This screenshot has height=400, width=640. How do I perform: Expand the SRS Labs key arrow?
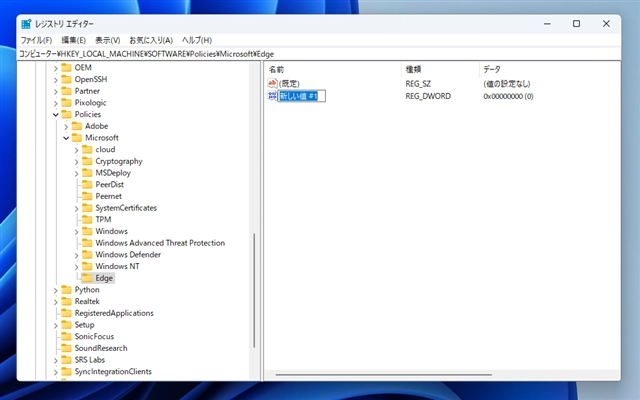56,360
